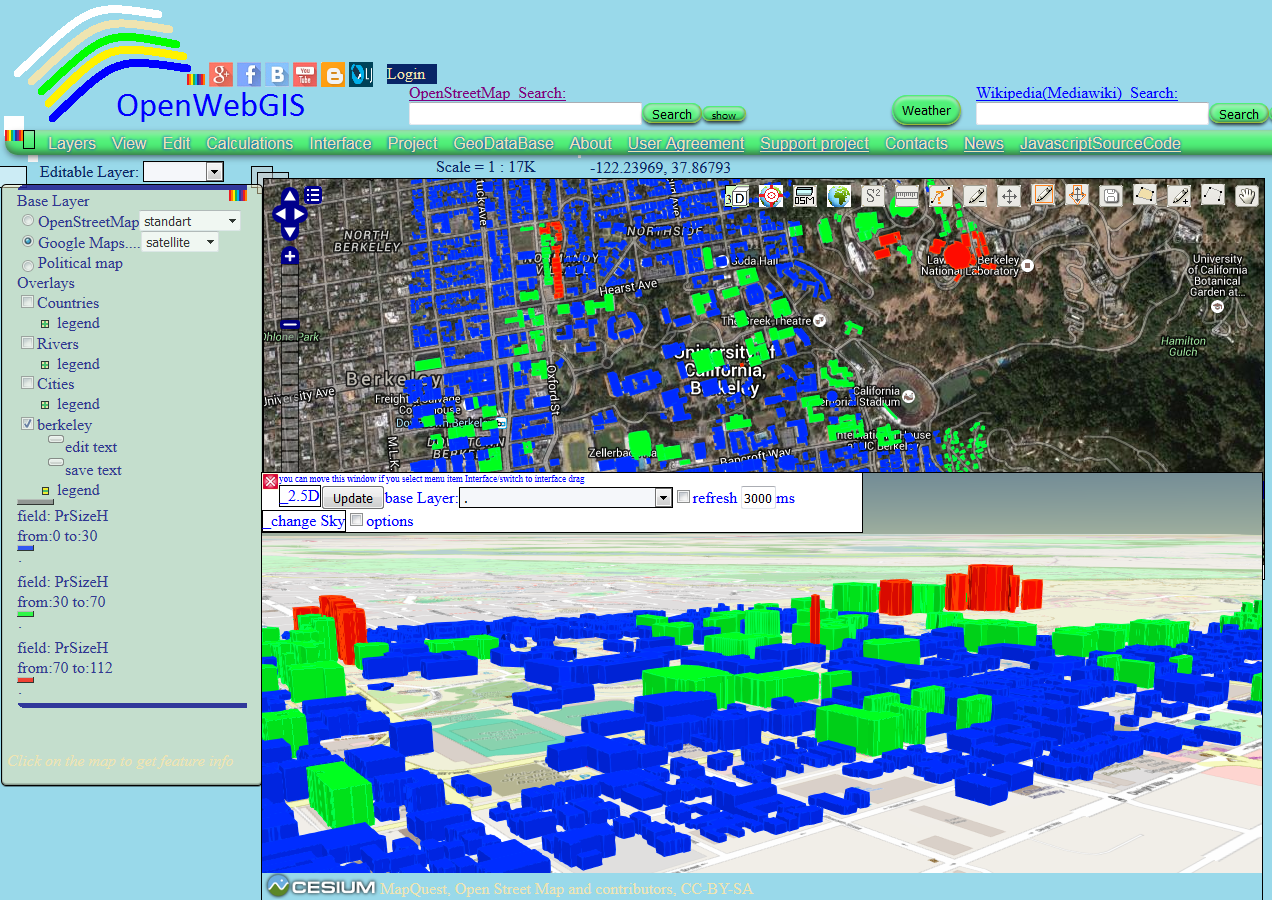Select the orange pencil edit tool

click(x=1043, y=196)
